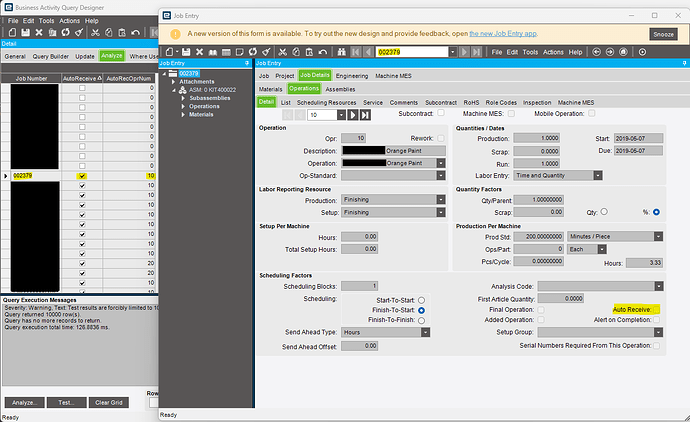Viewport: 690px width, 422px height.
Task: Click the binoculars Search icon in Job Entry
Action: coord(341,52)
